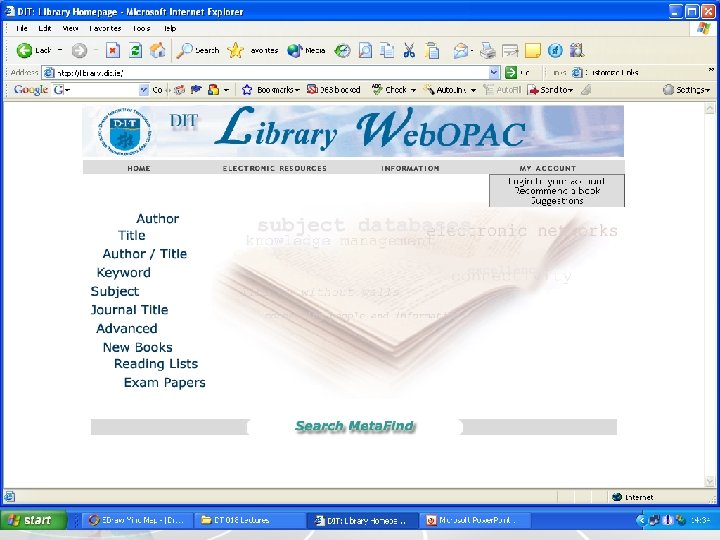Open the Edit menu
This screenshot has width=720, height=540.
[x=45, y=28]
